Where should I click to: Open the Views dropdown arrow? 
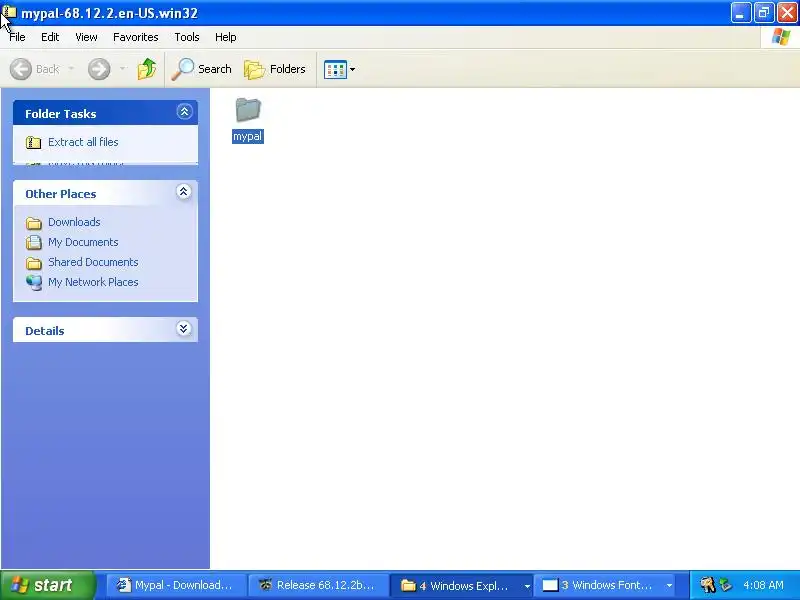(353, 69)
